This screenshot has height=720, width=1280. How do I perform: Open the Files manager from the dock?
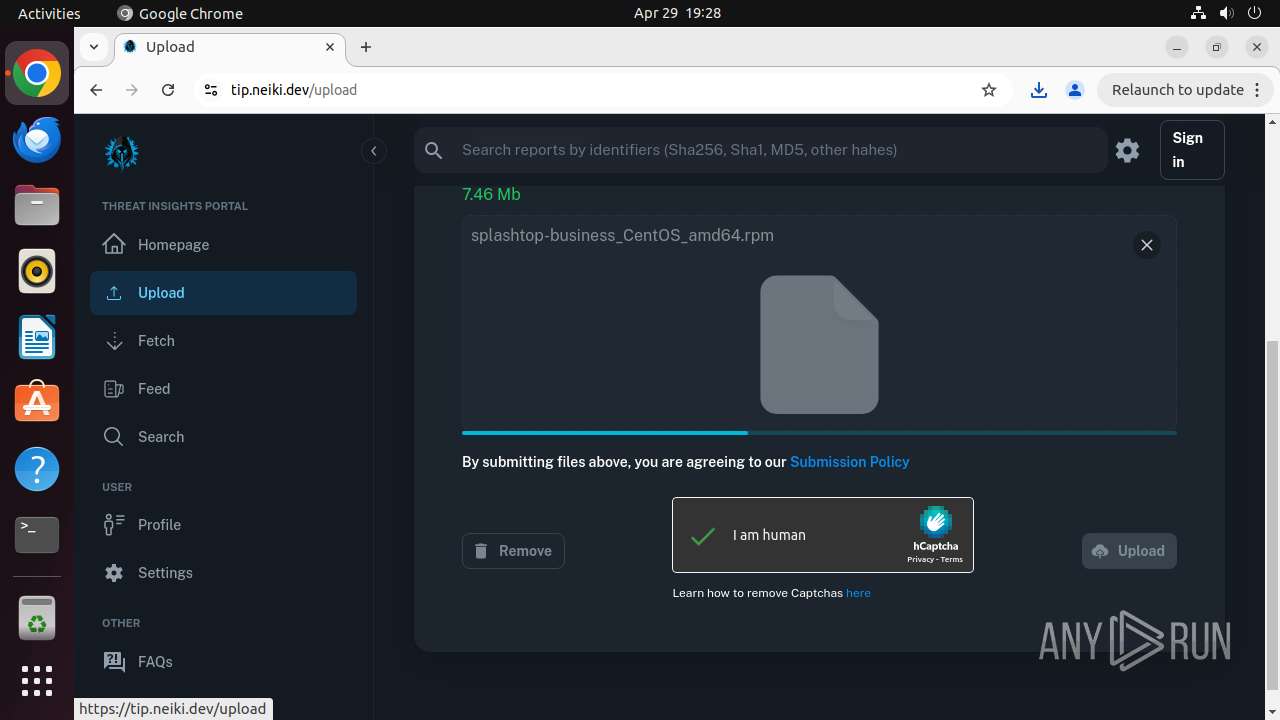tap(37, 206)
